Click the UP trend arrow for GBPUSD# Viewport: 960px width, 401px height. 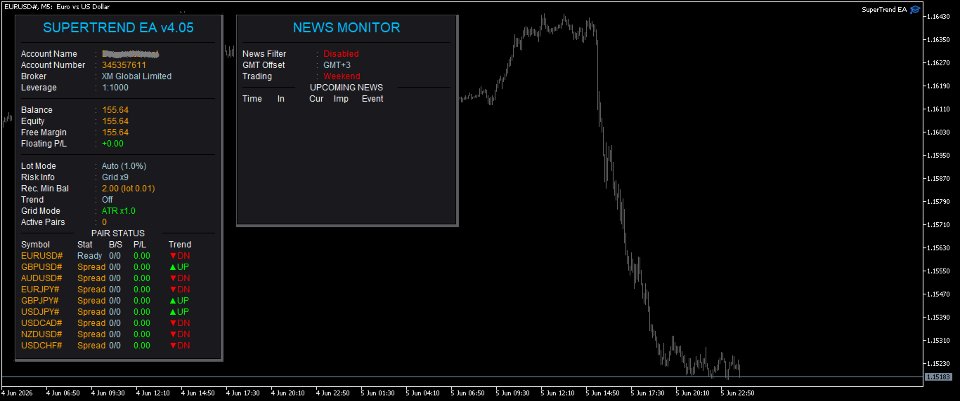179,267
